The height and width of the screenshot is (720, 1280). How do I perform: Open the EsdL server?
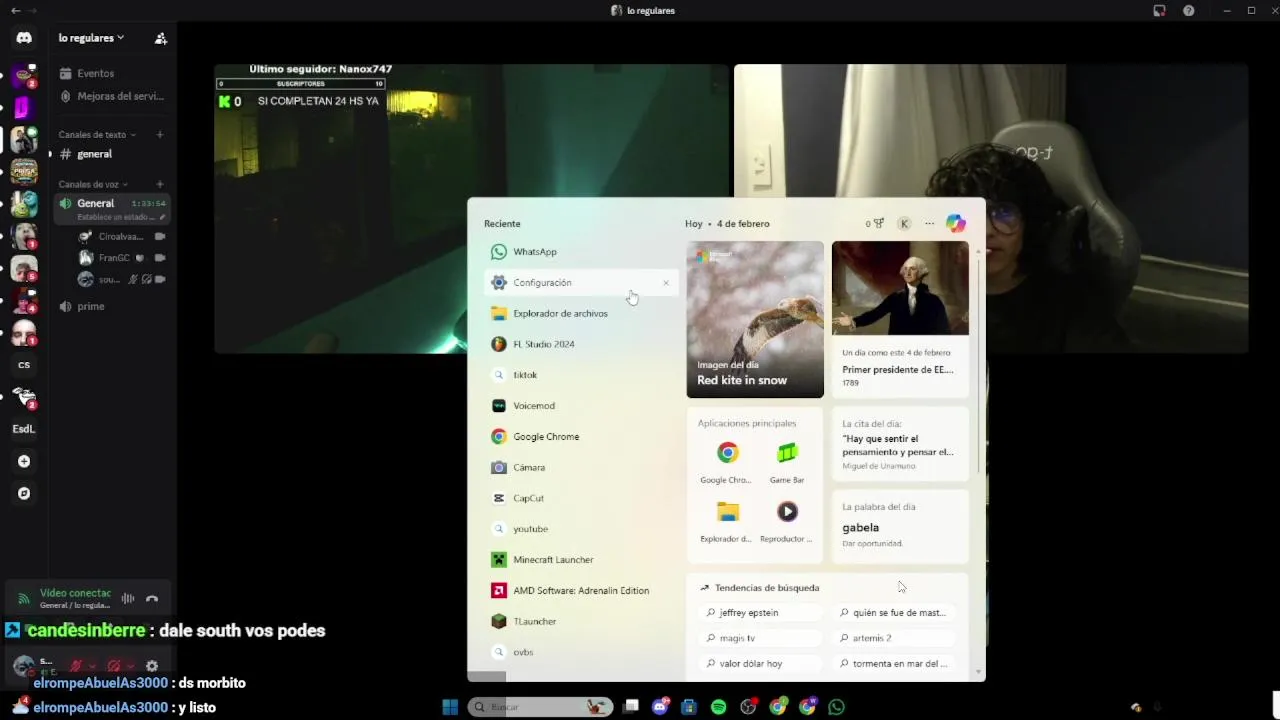coord(24,429)
